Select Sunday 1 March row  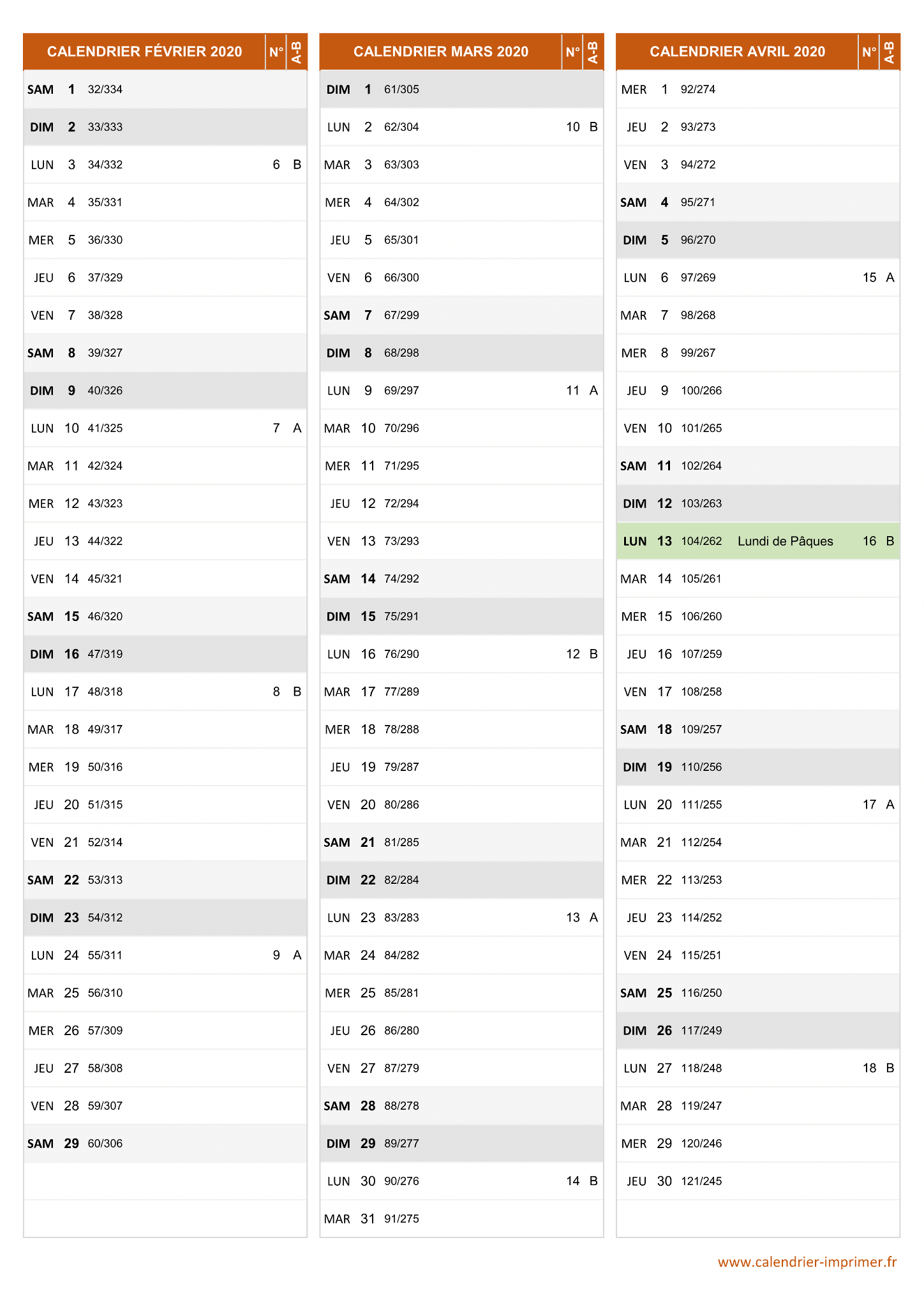(x=461, y=89)
